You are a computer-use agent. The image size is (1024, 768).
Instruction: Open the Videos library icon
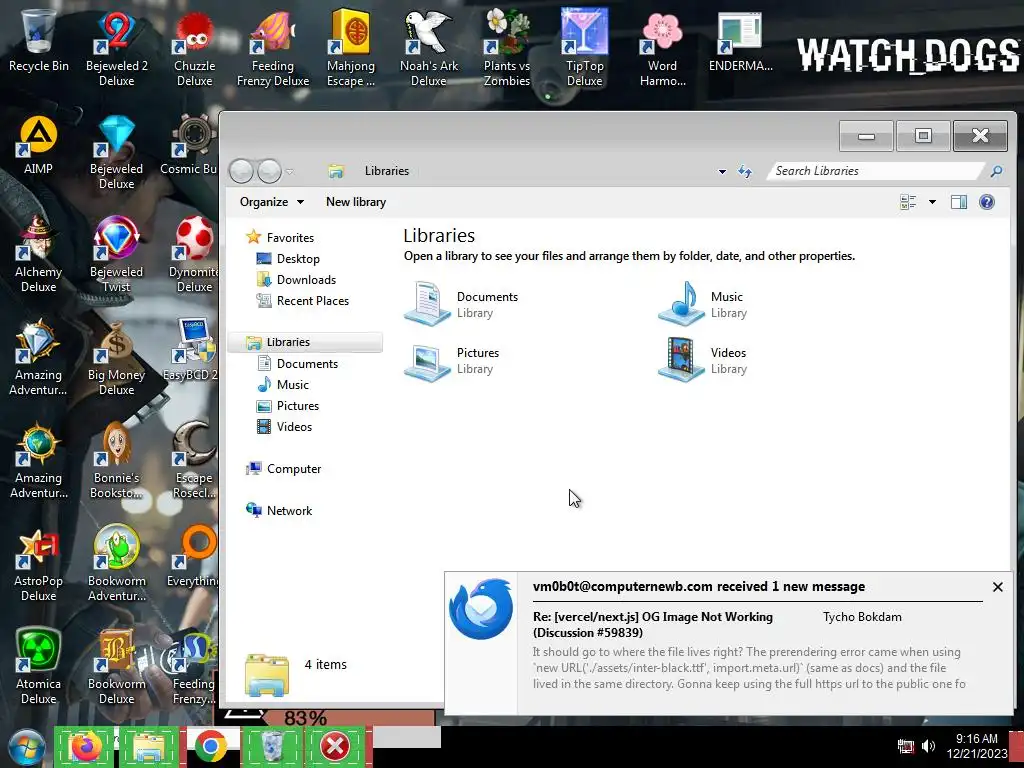point(681,359)
